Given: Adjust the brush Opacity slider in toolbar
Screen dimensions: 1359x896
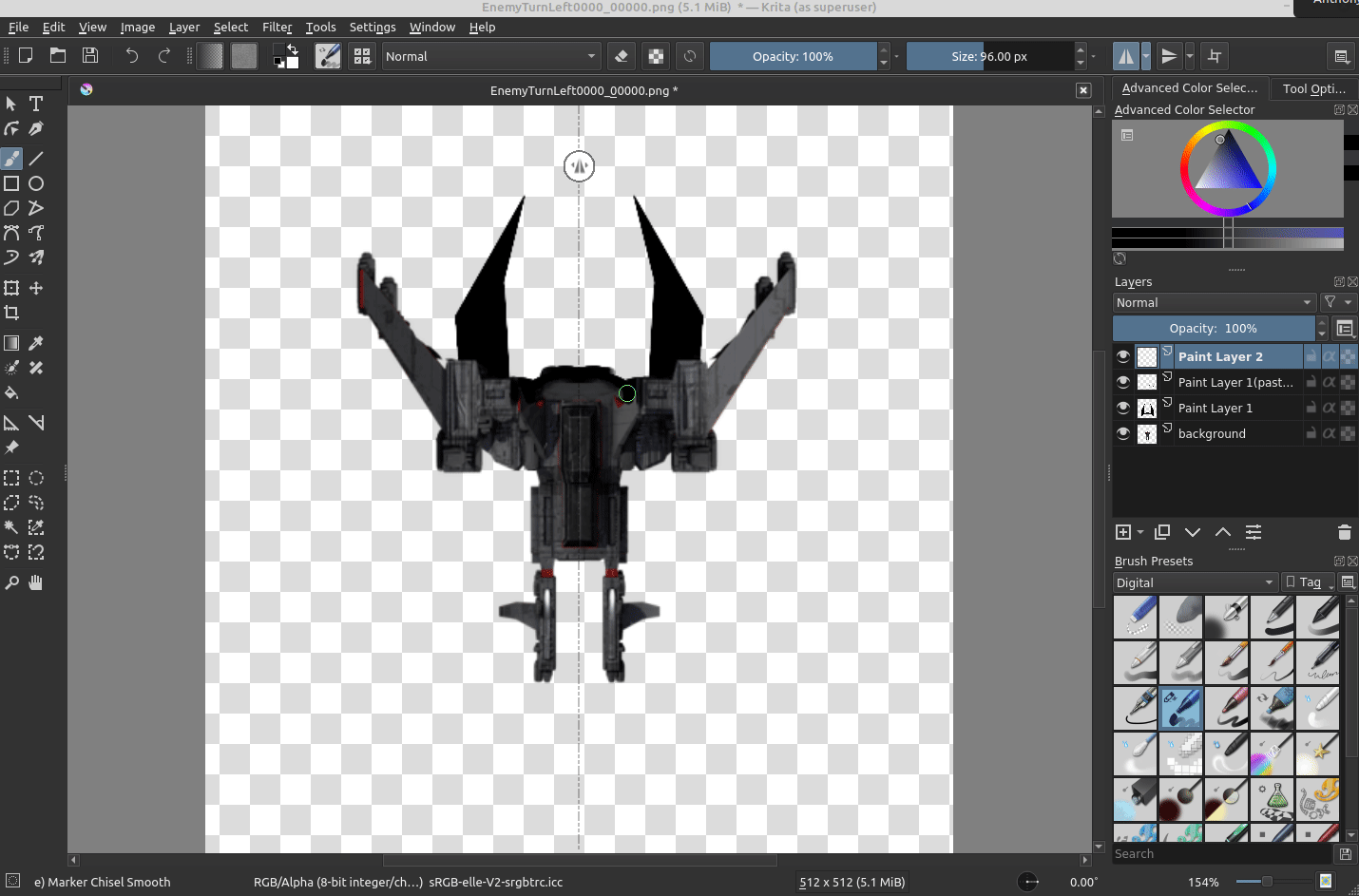Looking at the screenshot, I should click(x=793, y=56).
